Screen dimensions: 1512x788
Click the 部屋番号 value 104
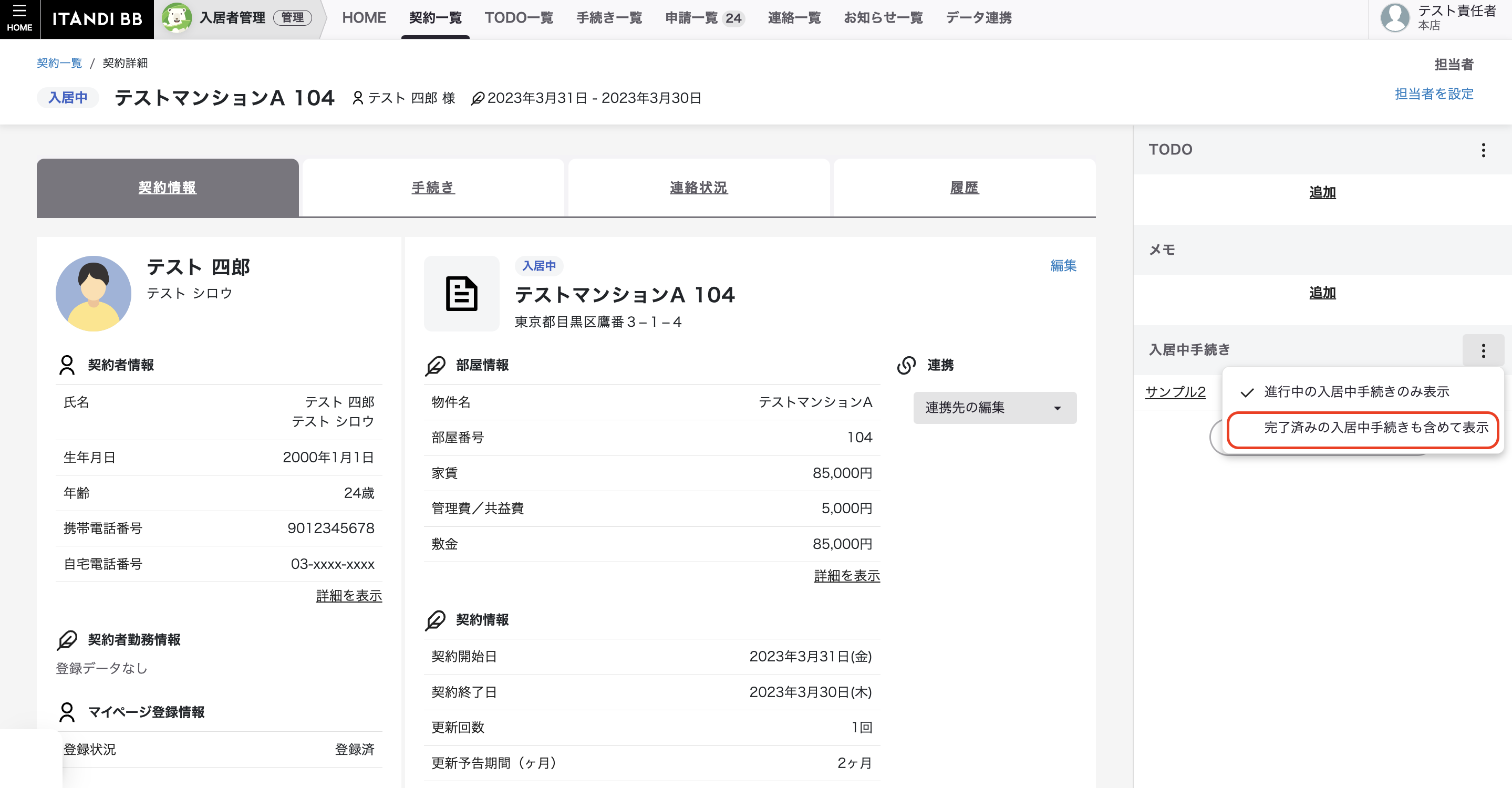859,438
